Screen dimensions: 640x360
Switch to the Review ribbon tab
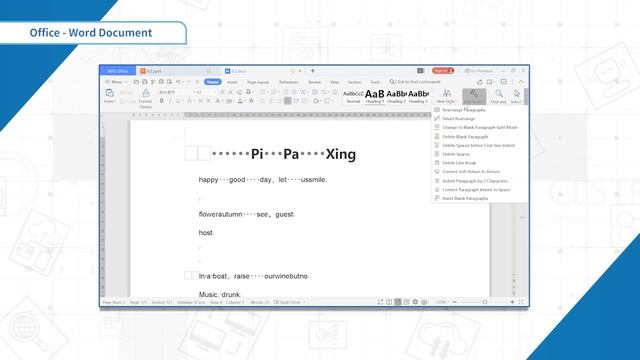coord(314,82)
